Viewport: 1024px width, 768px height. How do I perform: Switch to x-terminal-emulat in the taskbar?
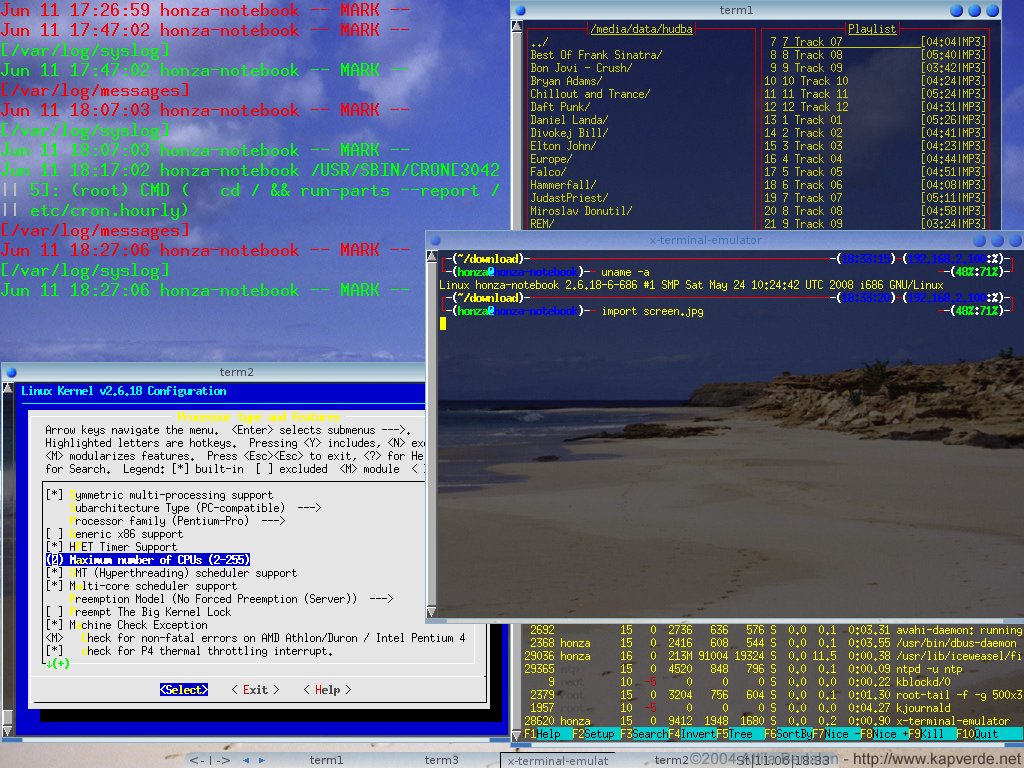click(x=558, y=761)
